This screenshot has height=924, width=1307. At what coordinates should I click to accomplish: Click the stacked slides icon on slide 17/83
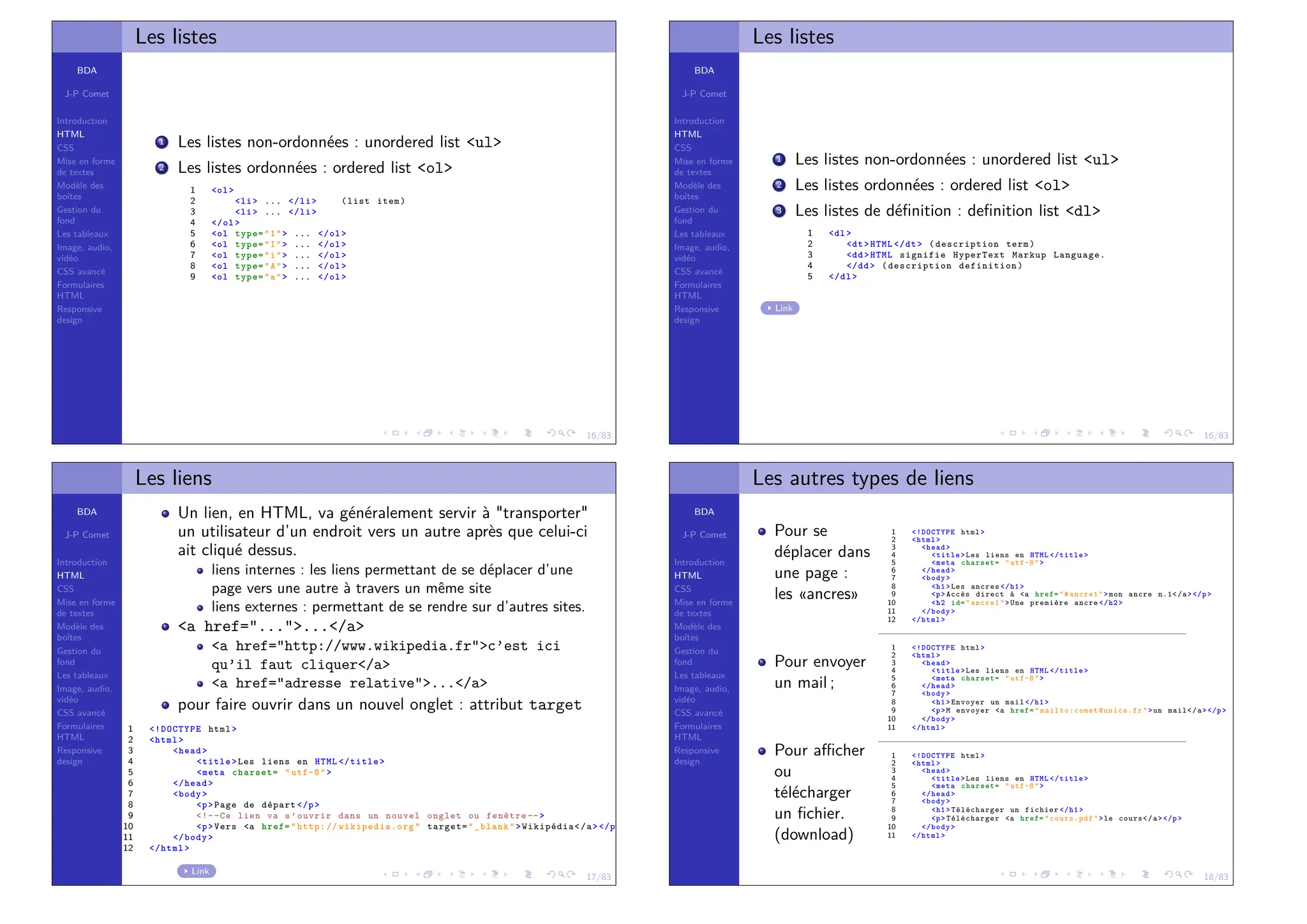[428, 874]
